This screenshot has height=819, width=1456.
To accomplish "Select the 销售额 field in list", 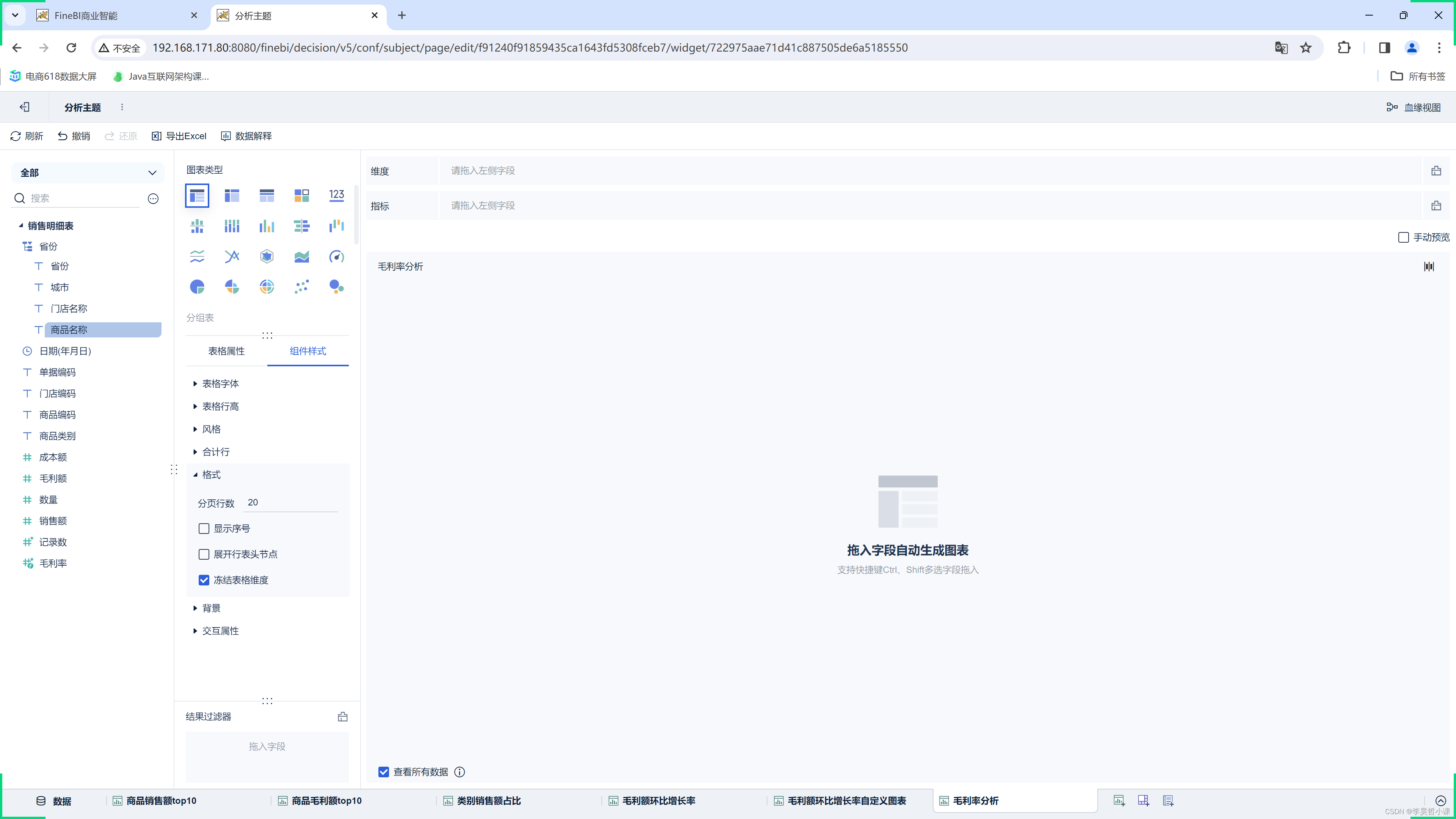I will tap(53, 521).
